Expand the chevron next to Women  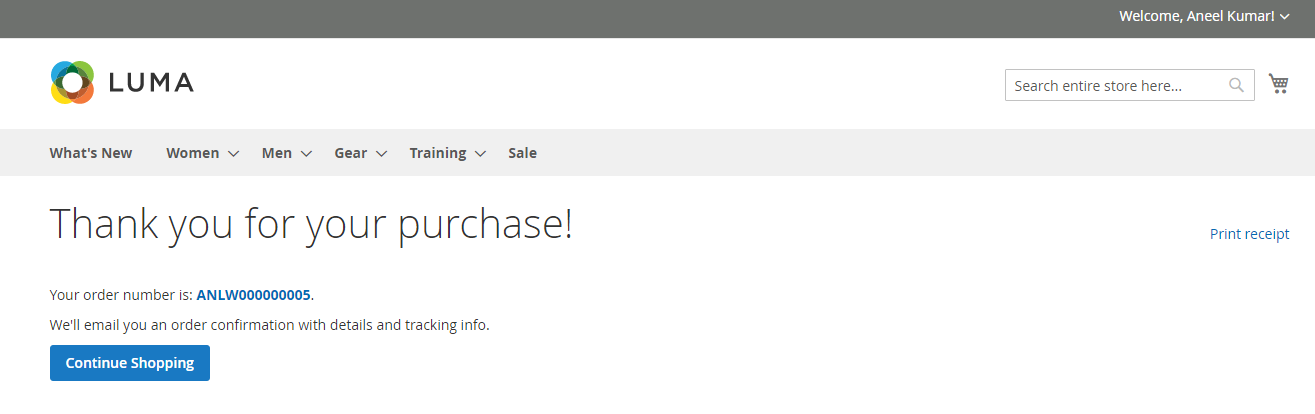(x=233, y=154)
